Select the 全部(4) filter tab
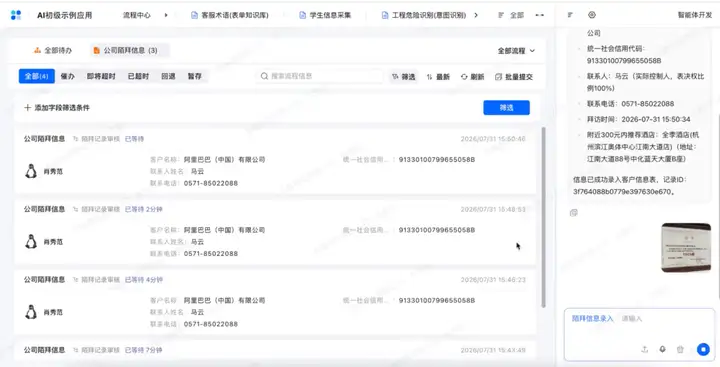720x367 pixels. (36, 76)
